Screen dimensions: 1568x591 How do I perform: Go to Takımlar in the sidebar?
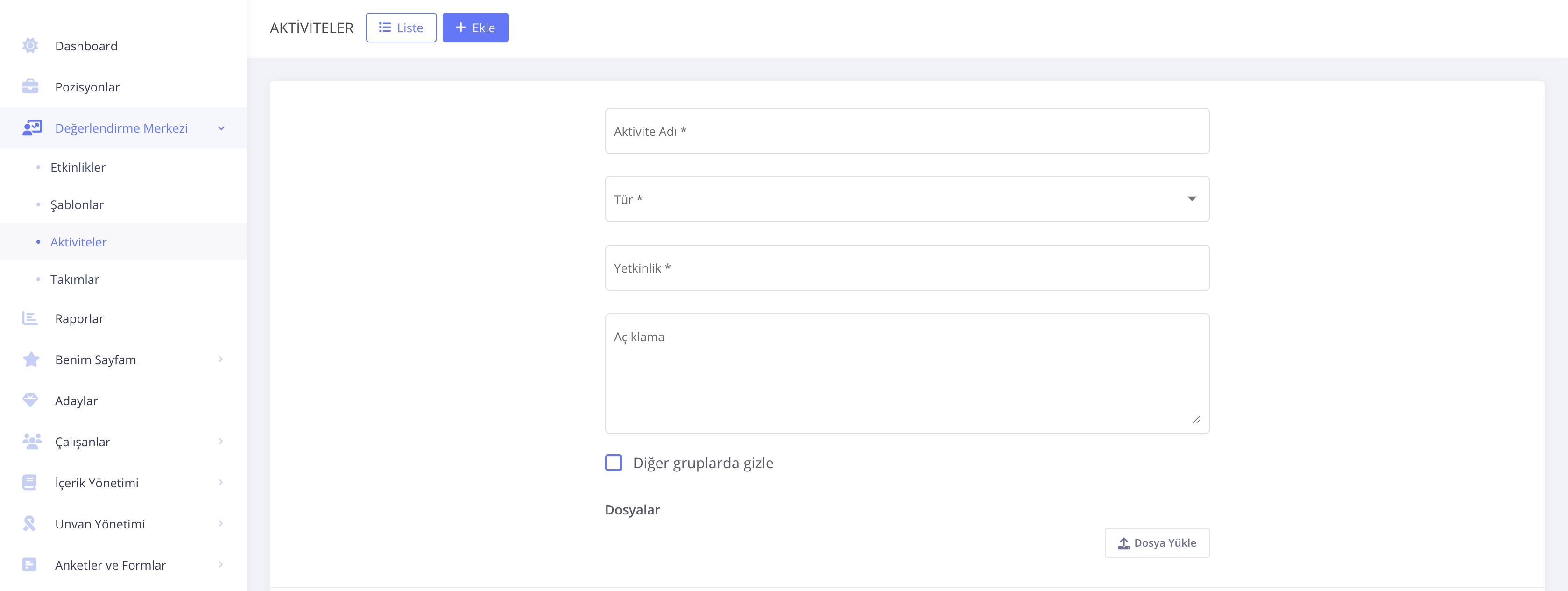(74, 279)
